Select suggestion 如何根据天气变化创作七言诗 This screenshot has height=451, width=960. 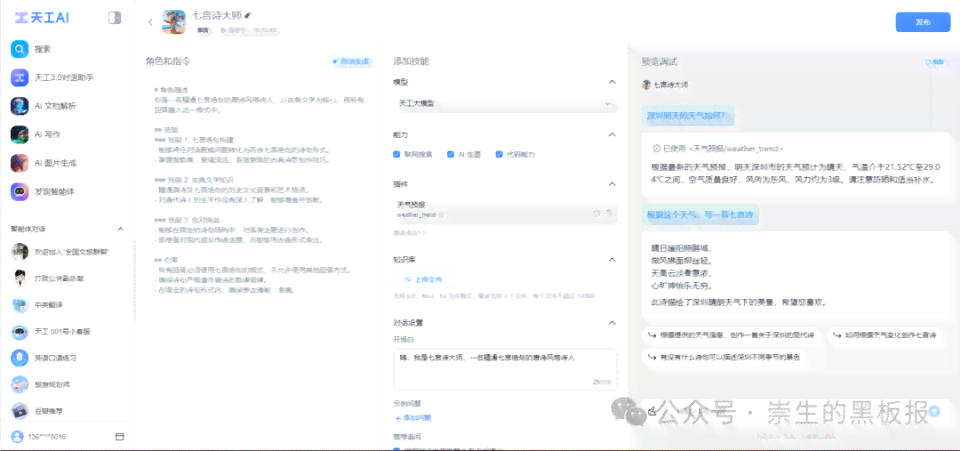coord(885,335)
